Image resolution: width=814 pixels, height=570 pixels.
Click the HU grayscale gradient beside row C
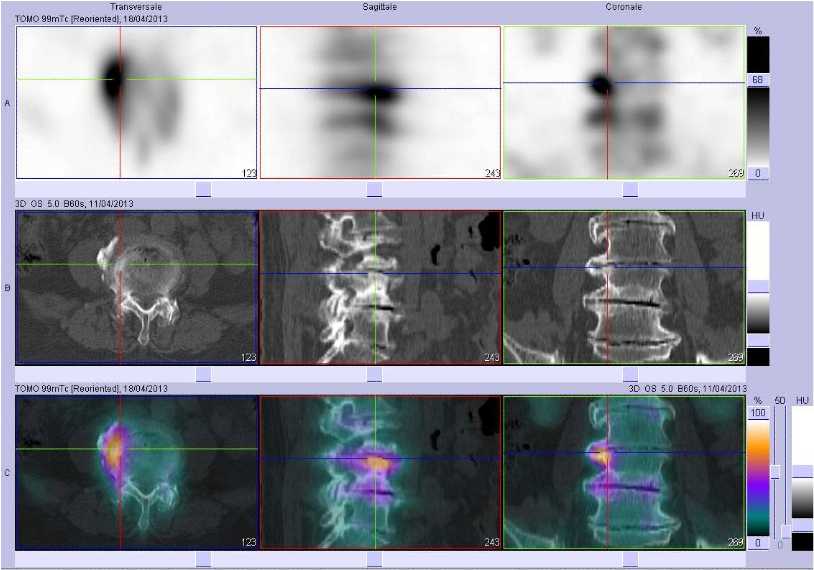[802, 498]
